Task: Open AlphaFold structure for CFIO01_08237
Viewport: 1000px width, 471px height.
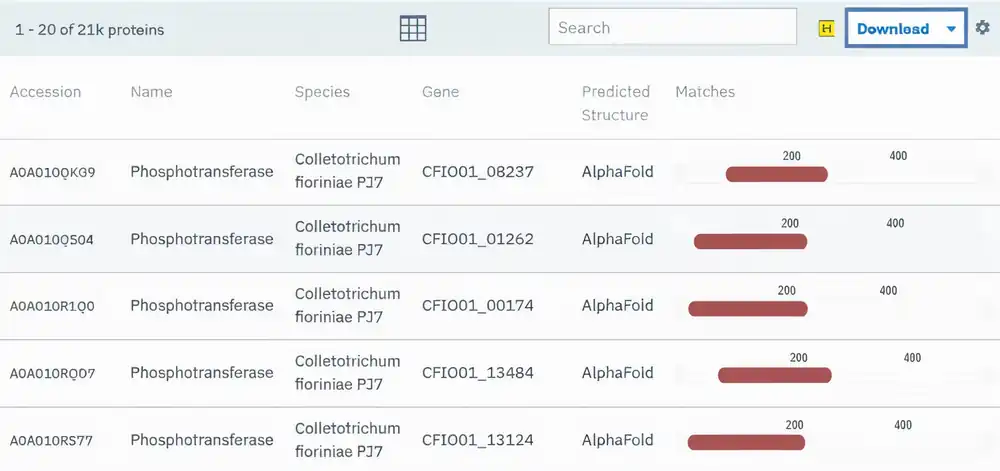Action: click(617, 172)
